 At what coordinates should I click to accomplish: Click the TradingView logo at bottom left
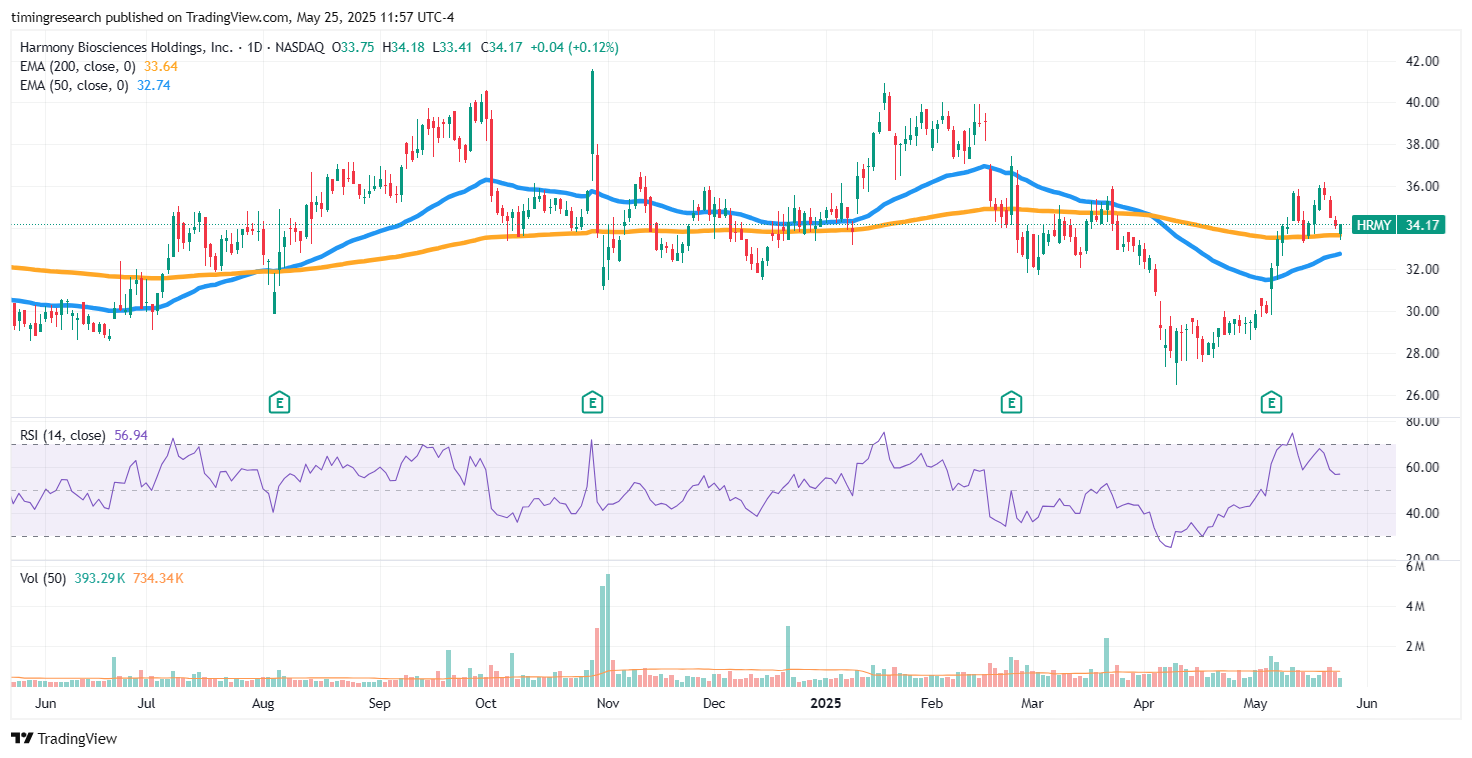[x=64, y=738]
